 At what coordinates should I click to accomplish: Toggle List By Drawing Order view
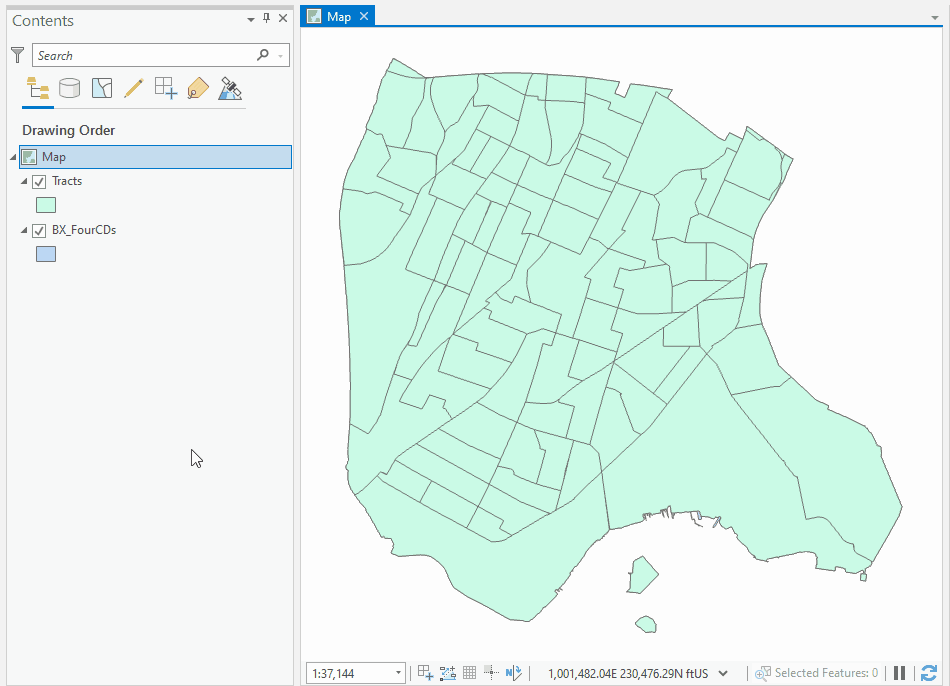pyautogui.click(x=37, y=88)
